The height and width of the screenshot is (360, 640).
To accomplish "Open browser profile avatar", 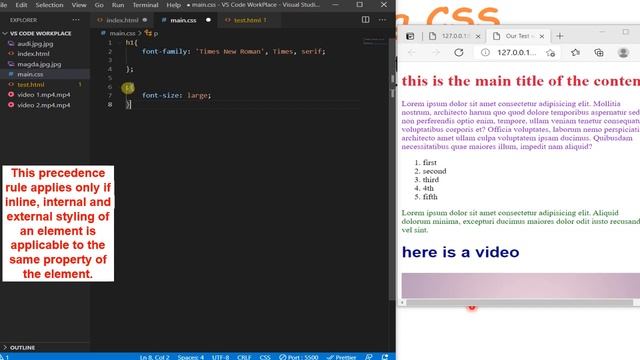I will pyautogui.click(x=623, y=52).
